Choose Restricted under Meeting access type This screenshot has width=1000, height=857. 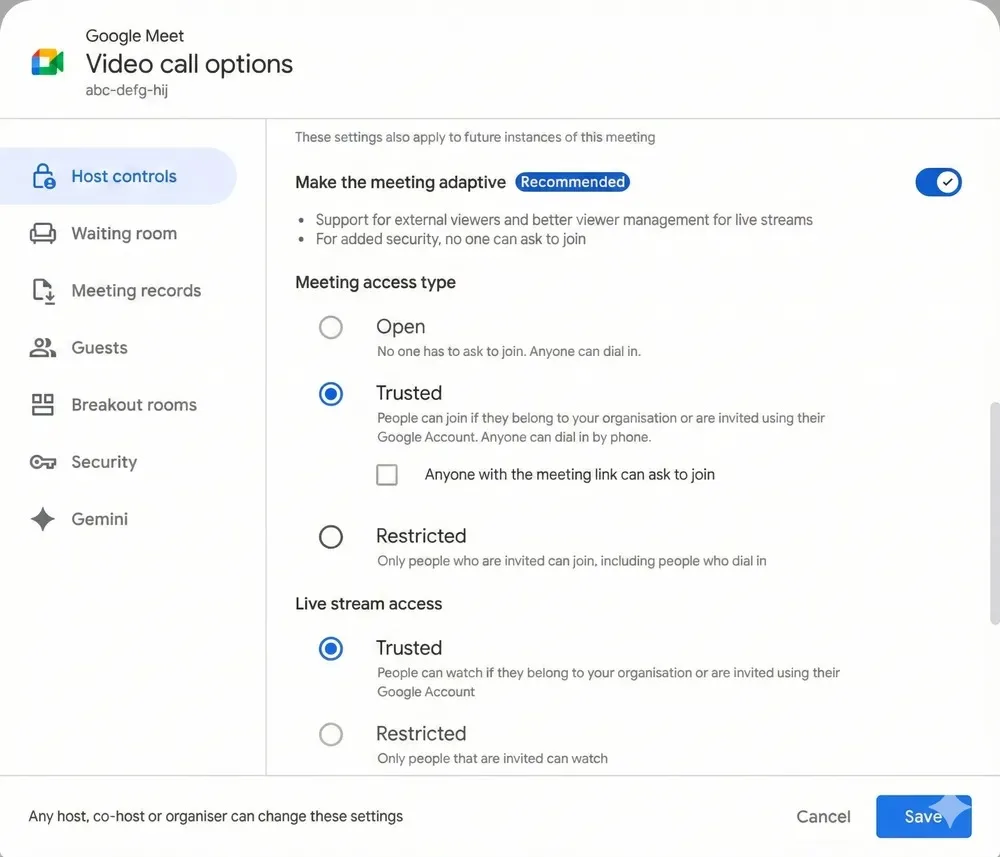coord(331,536)
